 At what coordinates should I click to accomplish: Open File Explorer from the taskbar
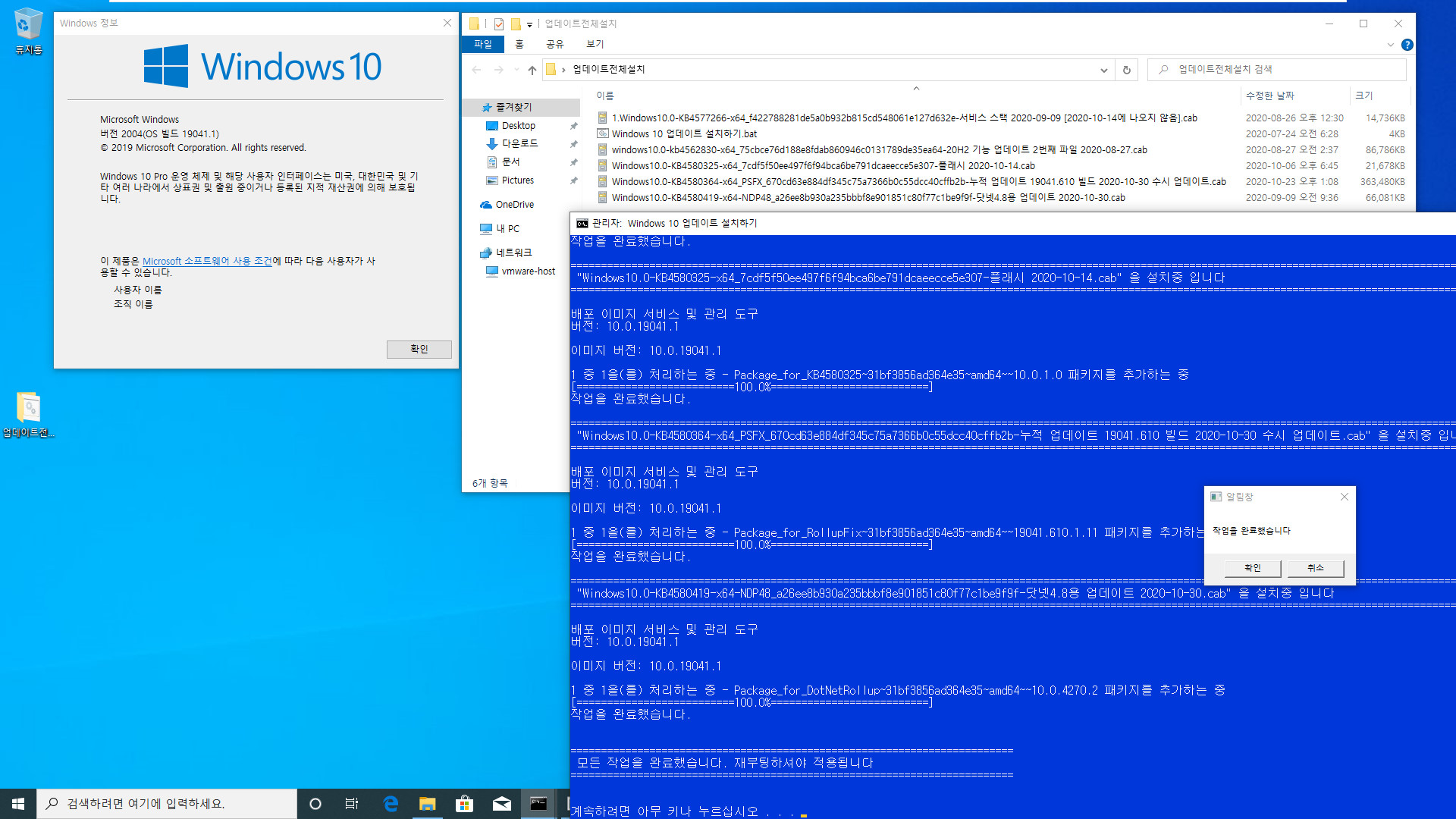pos(428,804)
